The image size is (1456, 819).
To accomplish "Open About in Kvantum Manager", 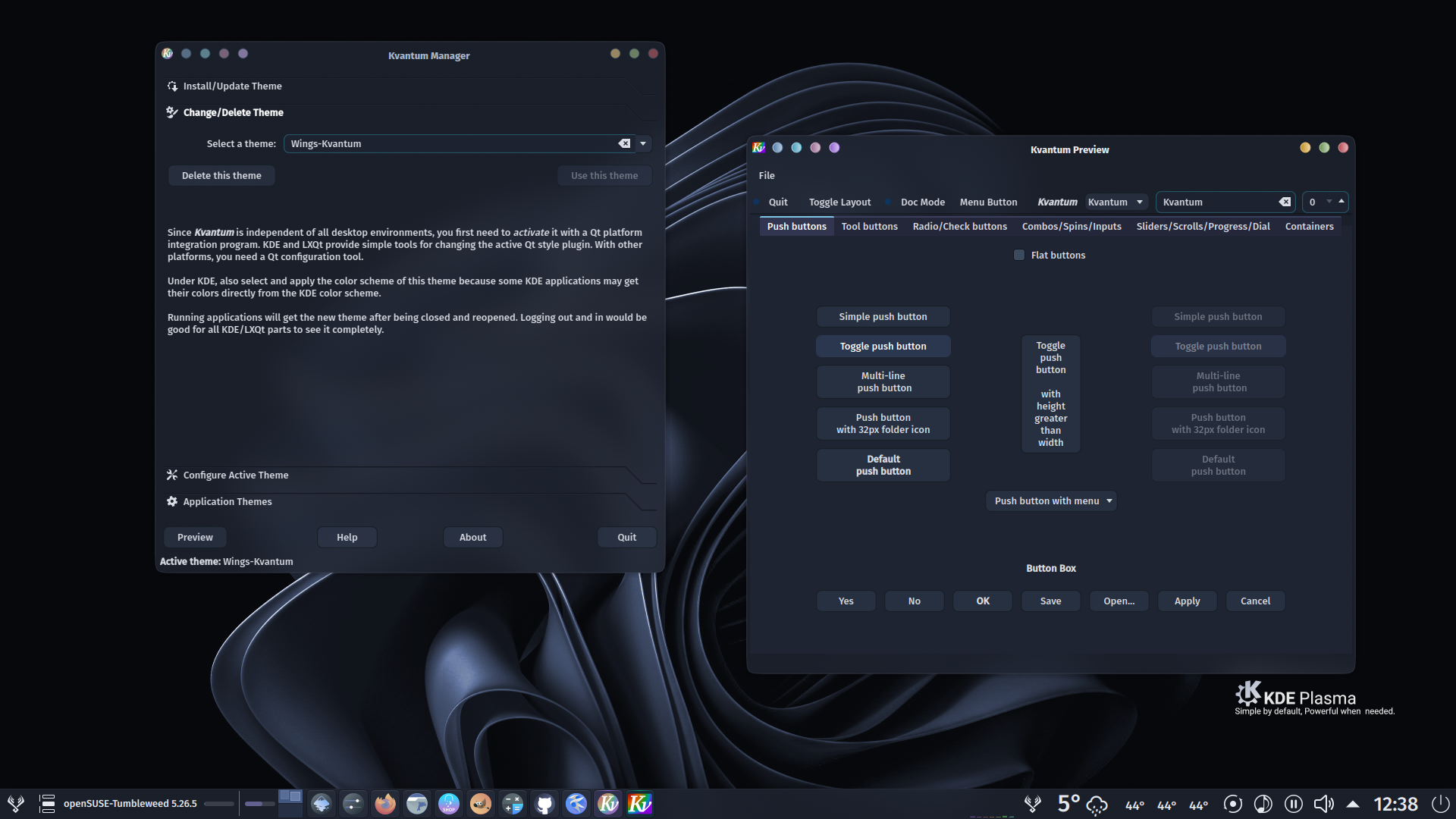I will [472, 537].
